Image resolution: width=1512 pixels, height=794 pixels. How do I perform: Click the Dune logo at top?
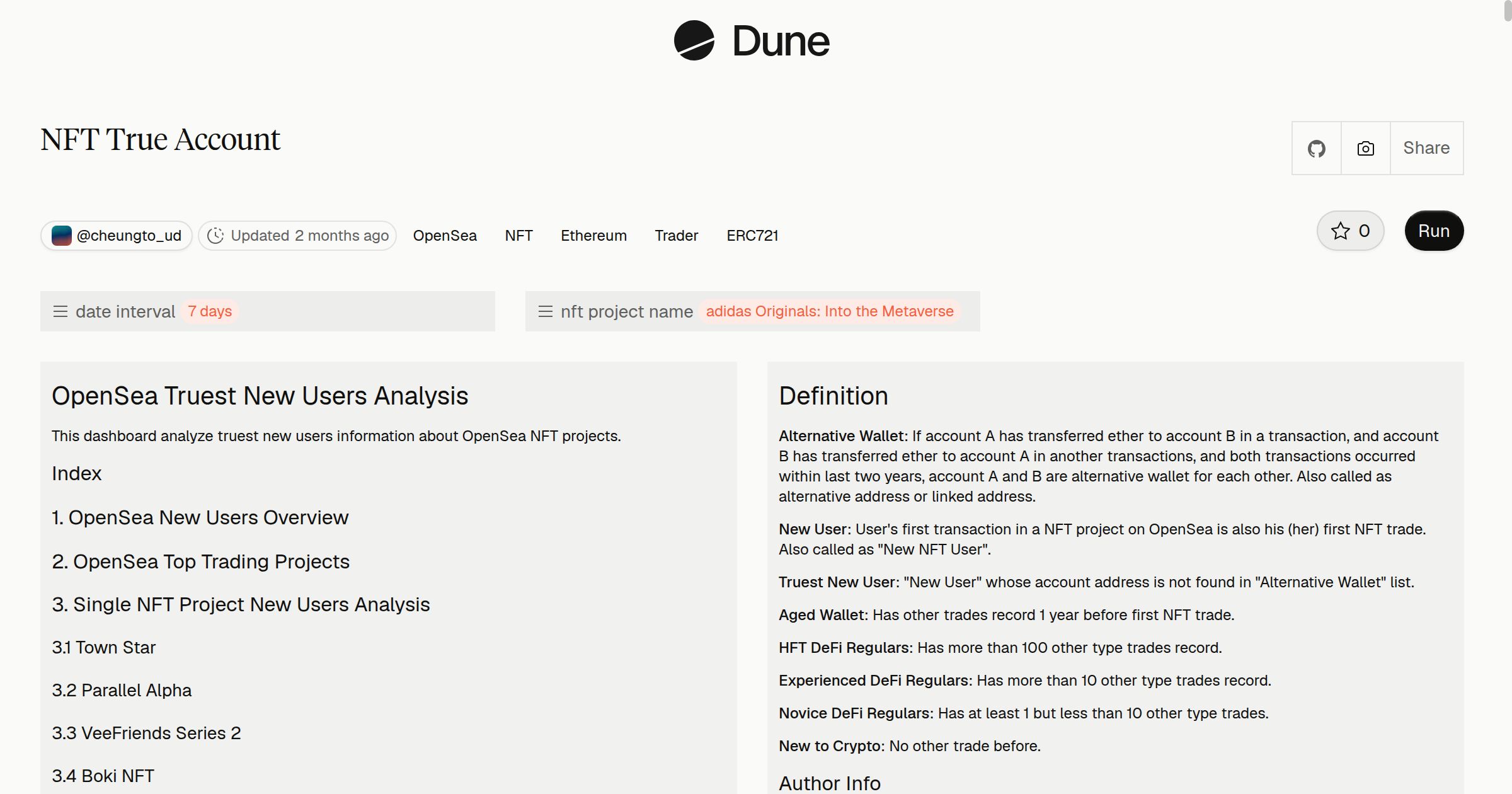(x=752, y=40)
